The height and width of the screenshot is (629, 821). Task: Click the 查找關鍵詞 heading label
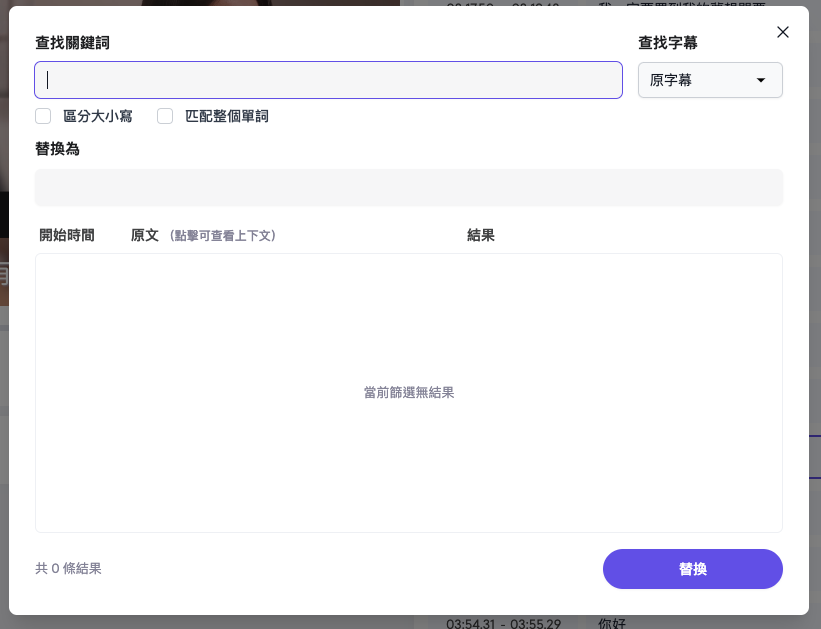tap(72, 42)
